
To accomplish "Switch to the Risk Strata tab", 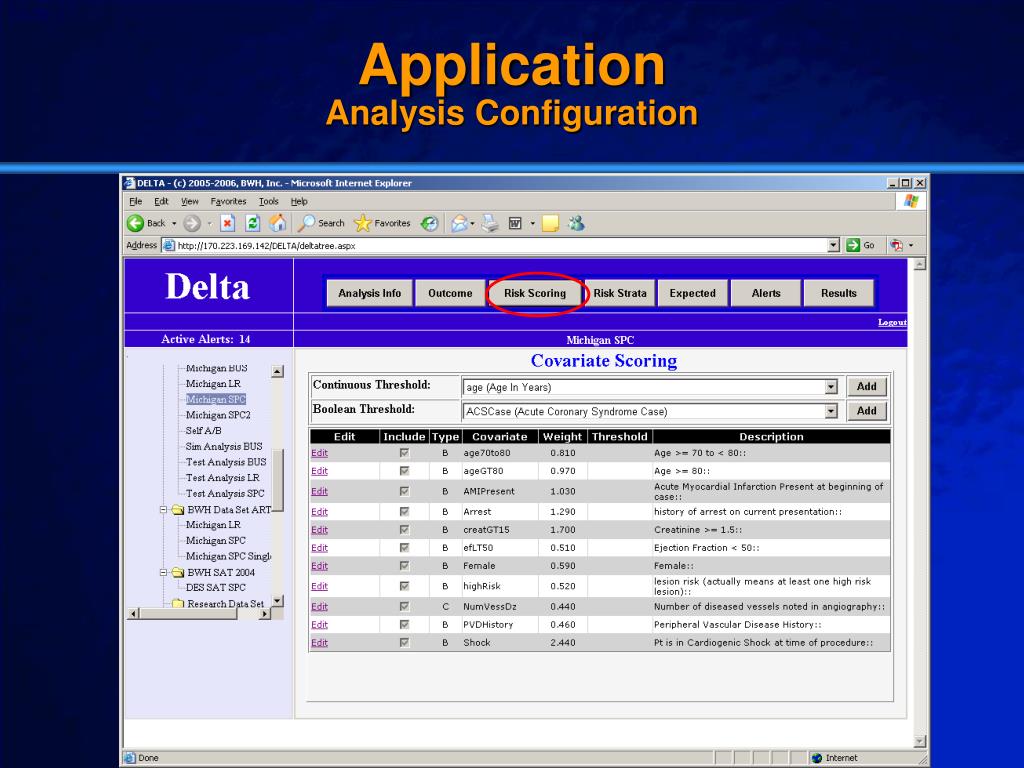I will (620, 293).
